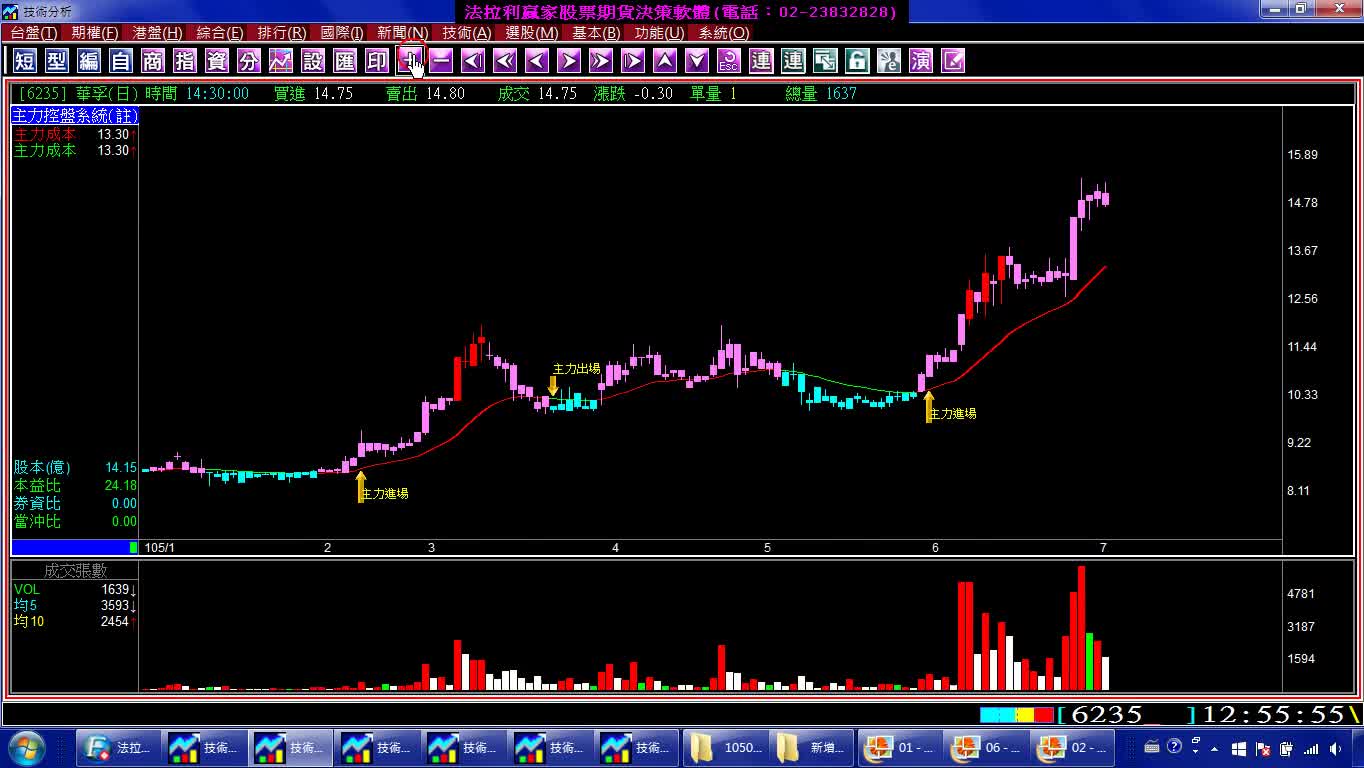Image resolution: width=1364 pixels, height=768 pixels.
Task: Click the blue progress bar below chart
Action: click(75, 547)
